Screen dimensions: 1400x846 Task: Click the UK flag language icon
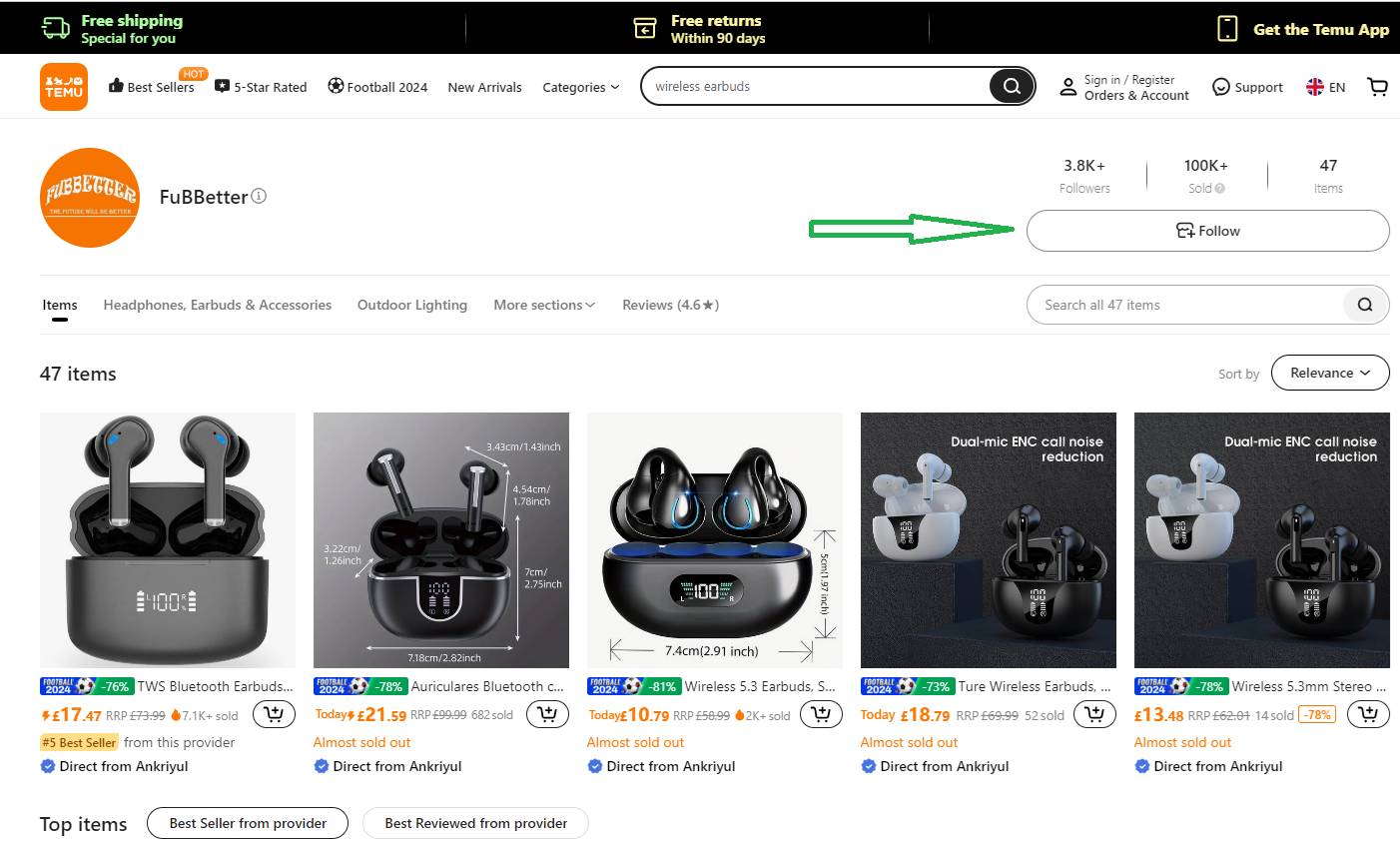click(1316, 87)
